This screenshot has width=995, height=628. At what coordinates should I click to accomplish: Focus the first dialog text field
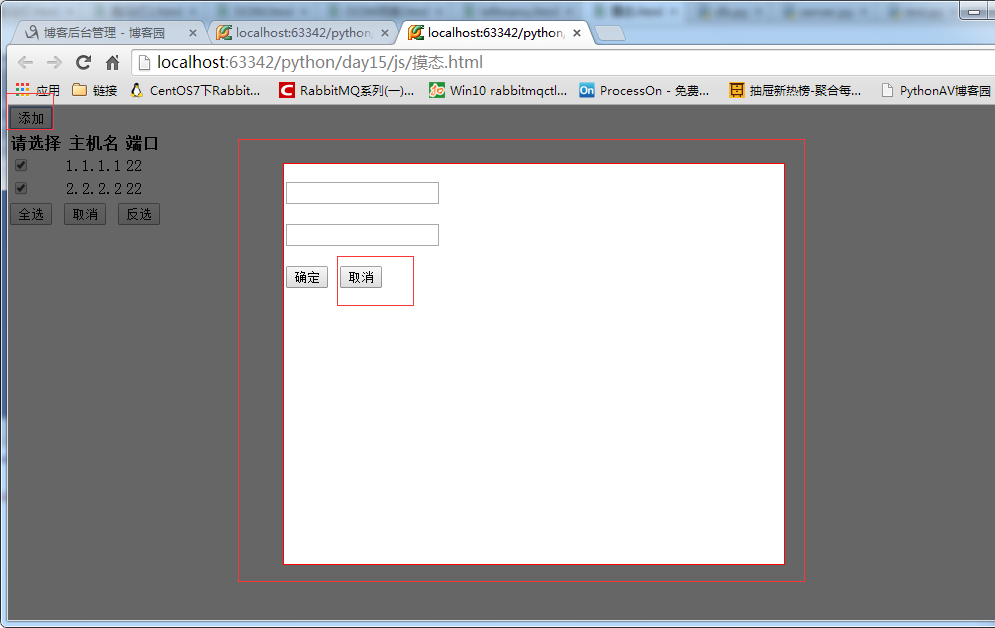click(362, 193)
